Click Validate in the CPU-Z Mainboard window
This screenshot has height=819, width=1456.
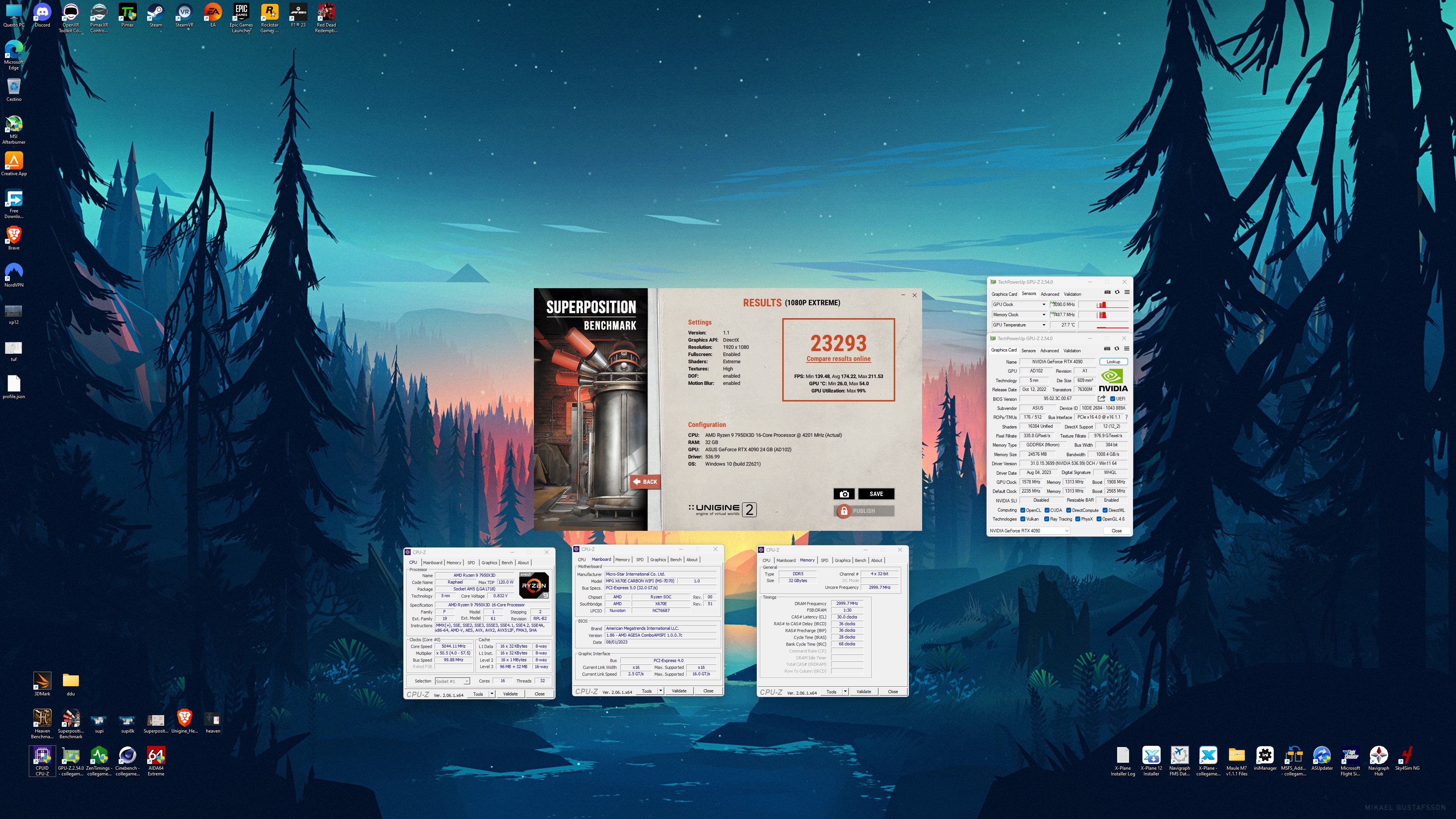pos(679,691)
